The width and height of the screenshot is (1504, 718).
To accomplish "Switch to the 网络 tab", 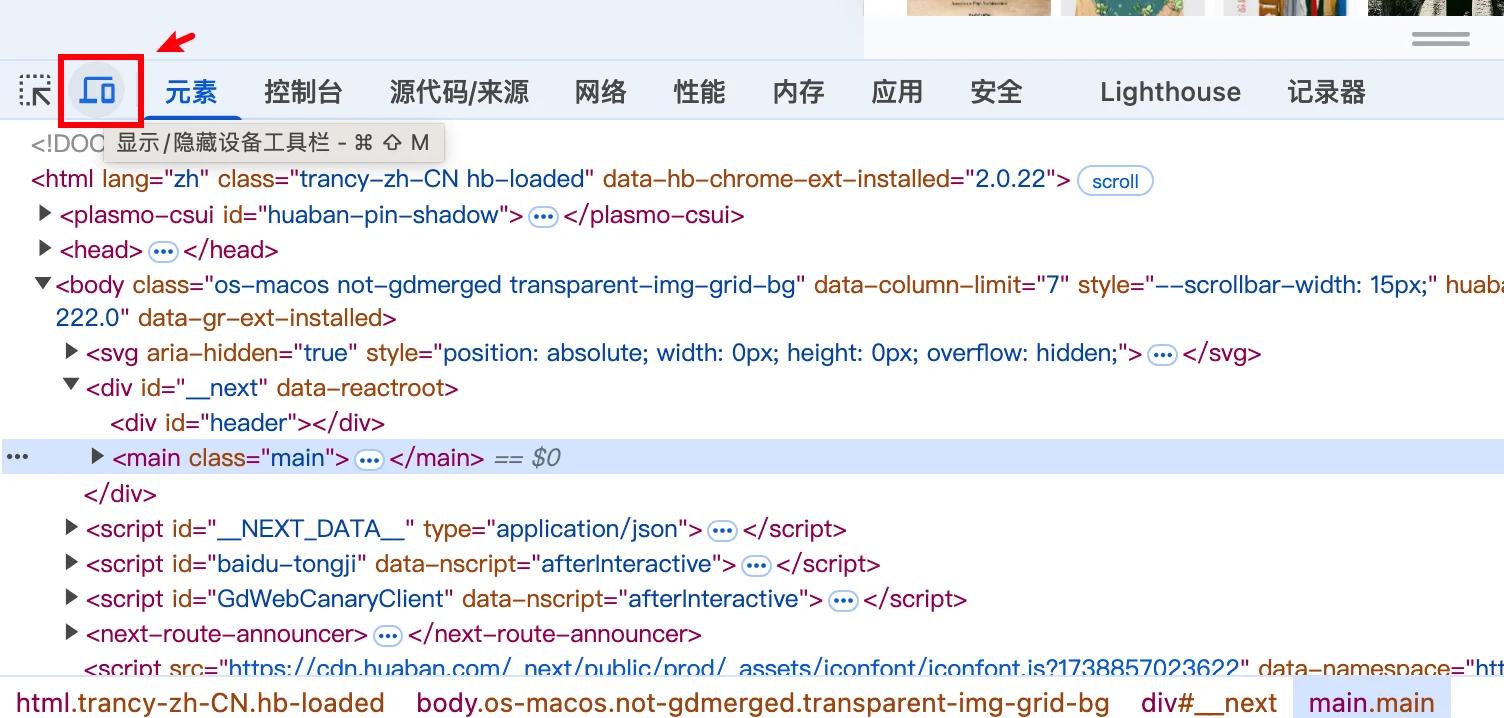I will coord(601,92).
